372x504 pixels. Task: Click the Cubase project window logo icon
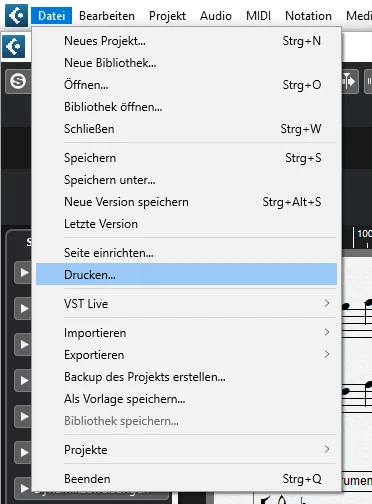[13, 46]
